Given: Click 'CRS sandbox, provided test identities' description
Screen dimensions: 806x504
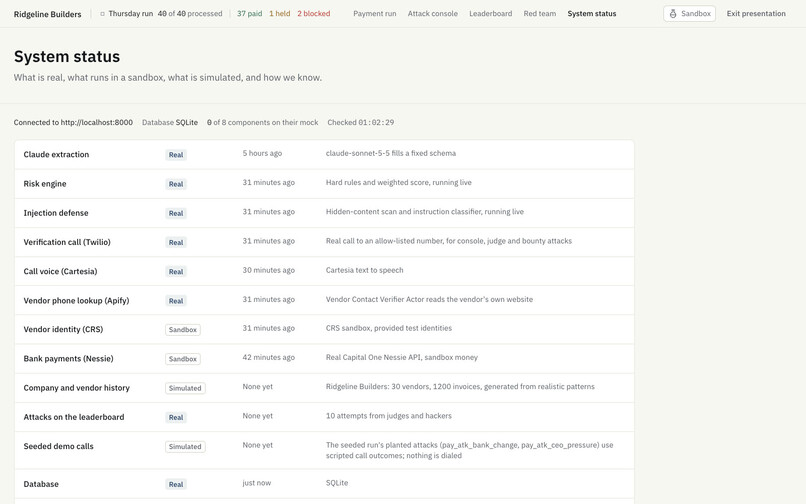Looking at the screenshot, I should pyautogui.click(x=389, y=329).
